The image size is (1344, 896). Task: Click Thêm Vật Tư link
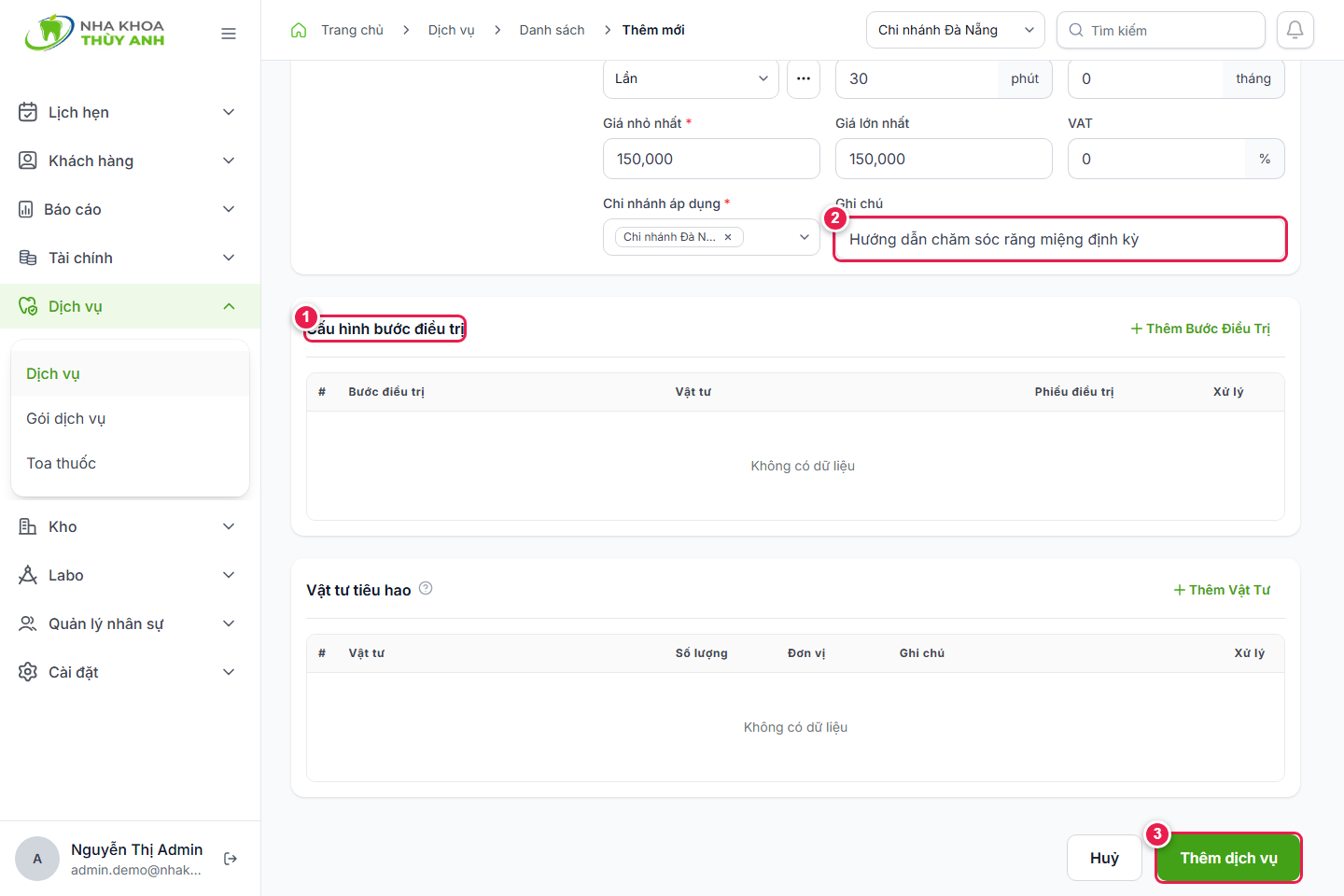[1222, 590]
